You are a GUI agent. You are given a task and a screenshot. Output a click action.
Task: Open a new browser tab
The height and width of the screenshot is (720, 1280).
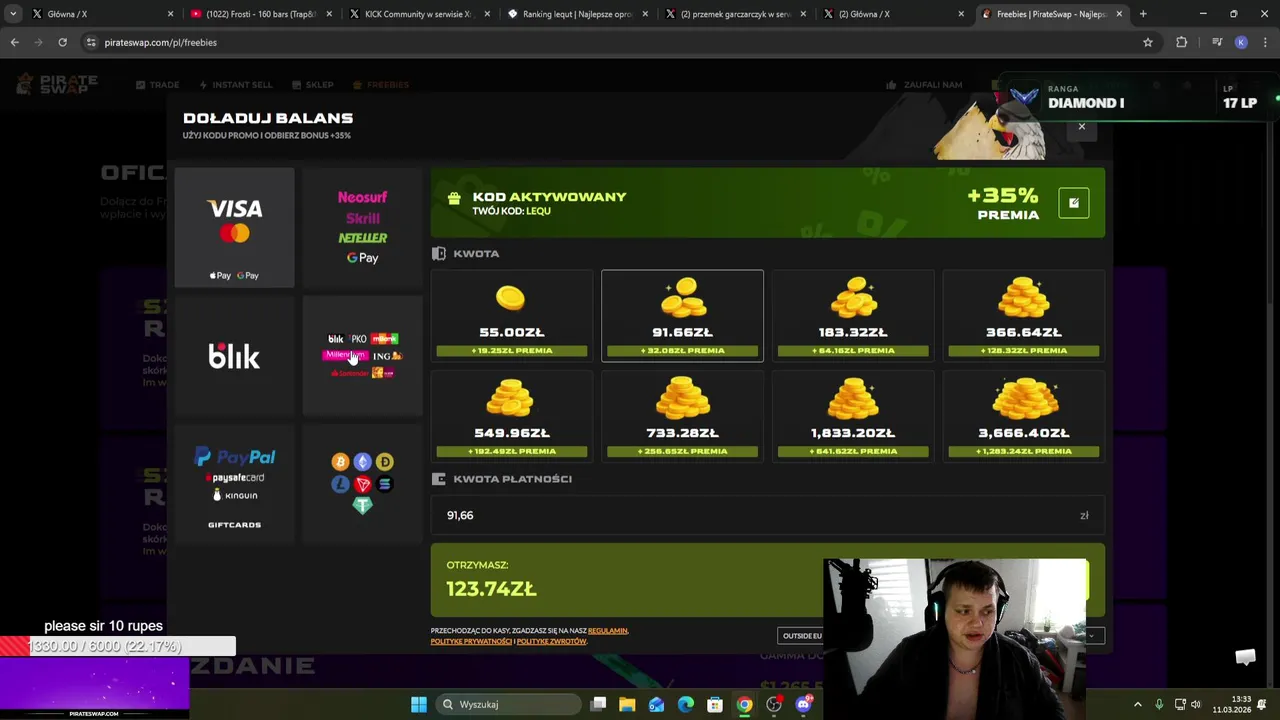coord(1143,14)
